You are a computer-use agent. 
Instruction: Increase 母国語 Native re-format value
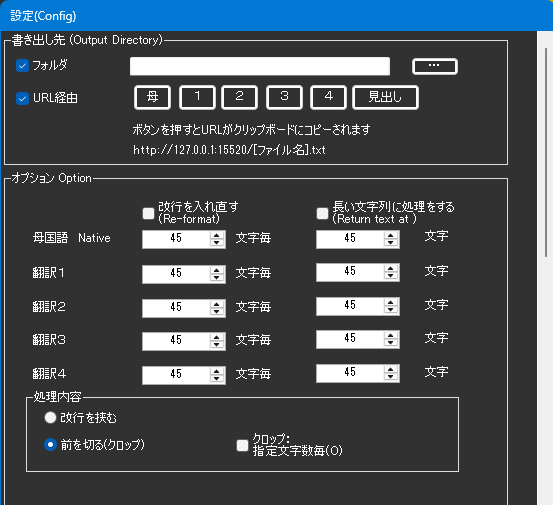coord(217,235)
